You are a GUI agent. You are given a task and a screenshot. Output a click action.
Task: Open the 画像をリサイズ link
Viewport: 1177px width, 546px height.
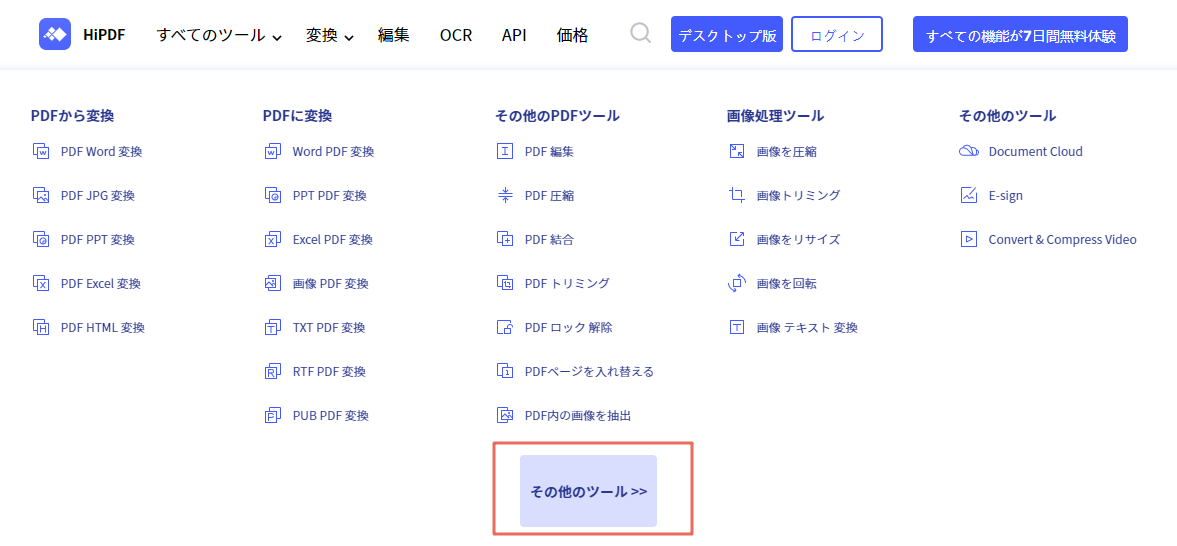798,240
